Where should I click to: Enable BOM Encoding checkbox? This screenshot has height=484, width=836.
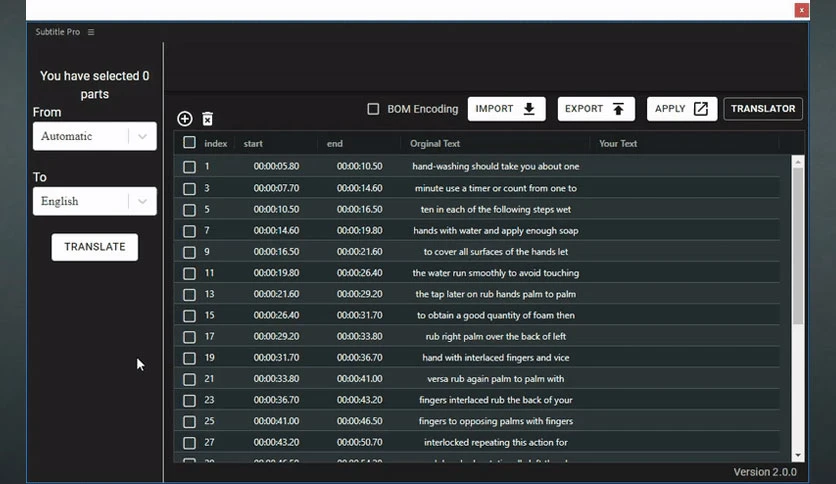[x=373, y=109]
